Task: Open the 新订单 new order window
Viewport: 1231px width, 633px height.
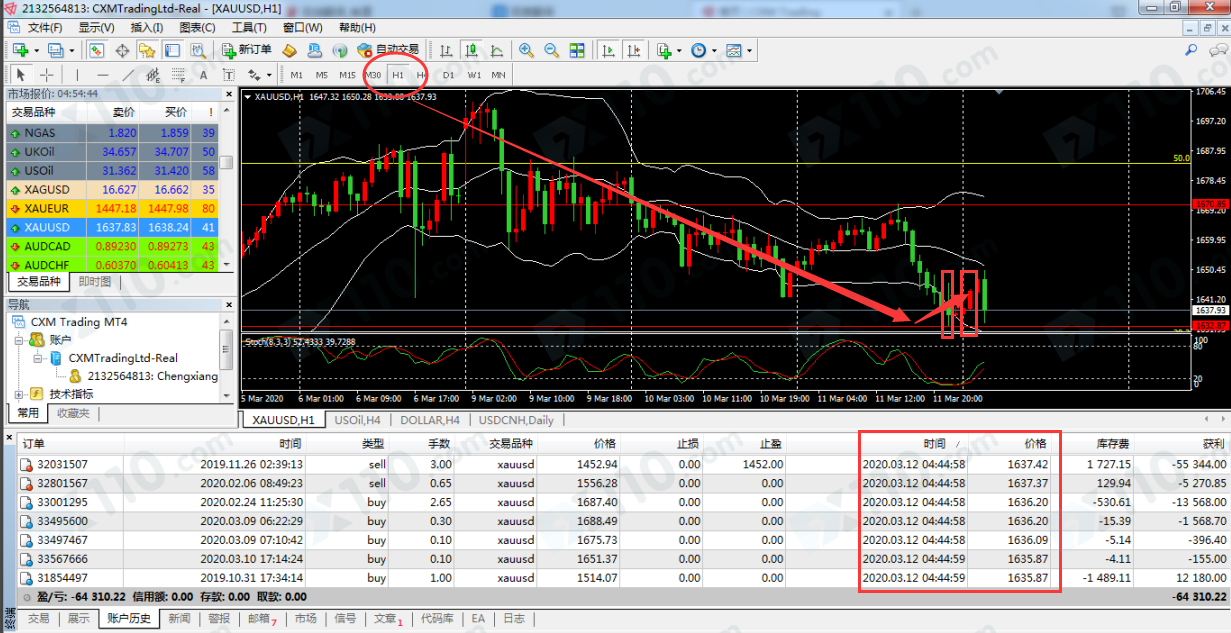Action: (246, 50)
